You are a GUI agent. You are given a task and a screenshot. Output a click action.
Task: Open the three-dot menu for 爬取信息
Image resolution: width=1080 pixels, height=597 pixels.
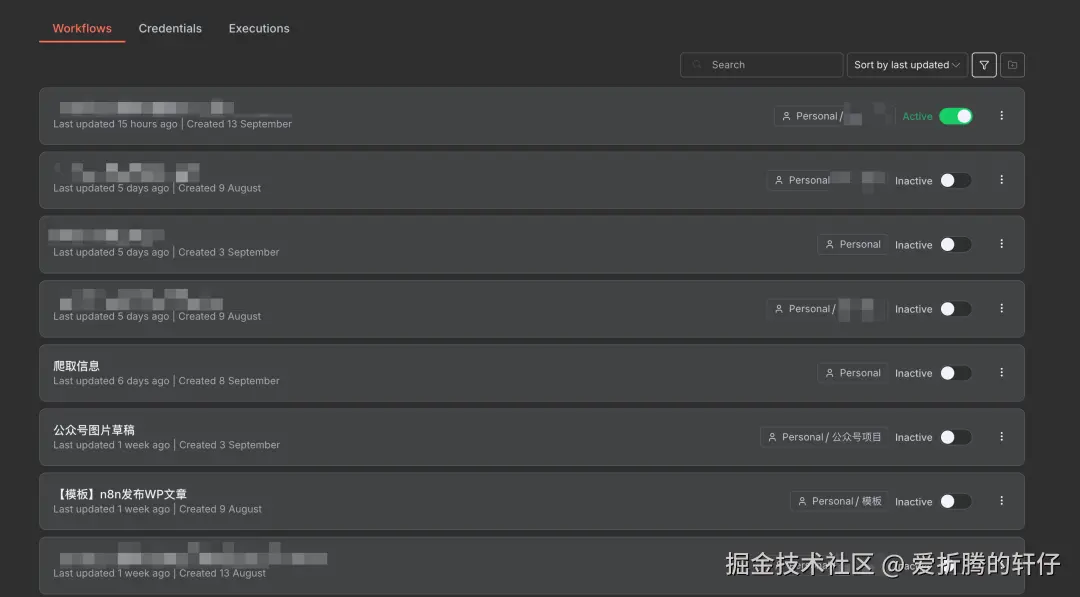(1001, 372)
